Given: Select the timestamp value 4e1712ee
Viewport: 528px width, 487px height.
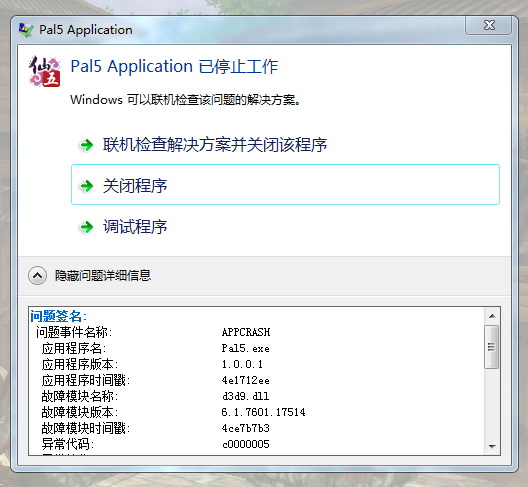Looking at the screenshot, I should tap(245, 380).
